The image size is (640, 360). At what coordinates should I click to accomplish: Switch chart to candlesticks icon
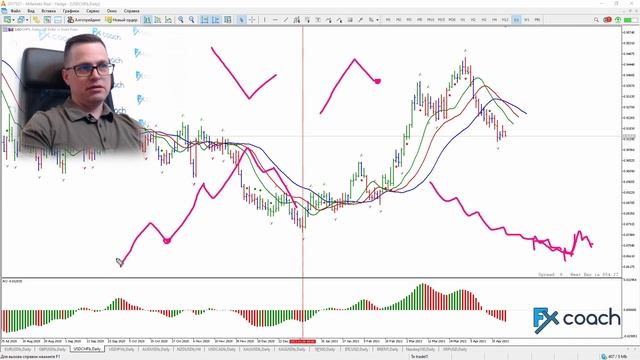pyautogui.click(x=158, y=20)
